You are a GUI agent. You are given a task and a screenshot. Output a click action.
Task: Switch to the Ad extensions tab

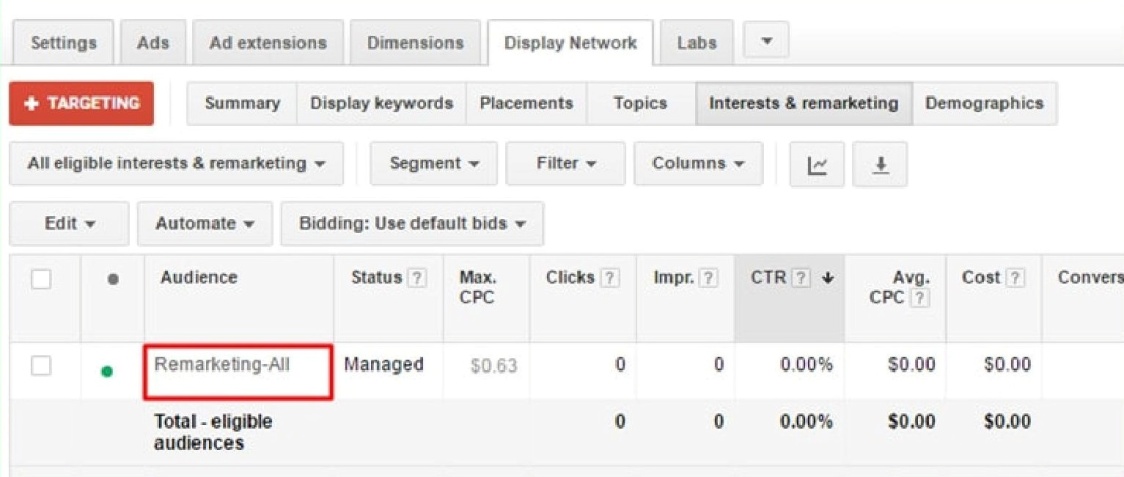(x=267, y=43)
